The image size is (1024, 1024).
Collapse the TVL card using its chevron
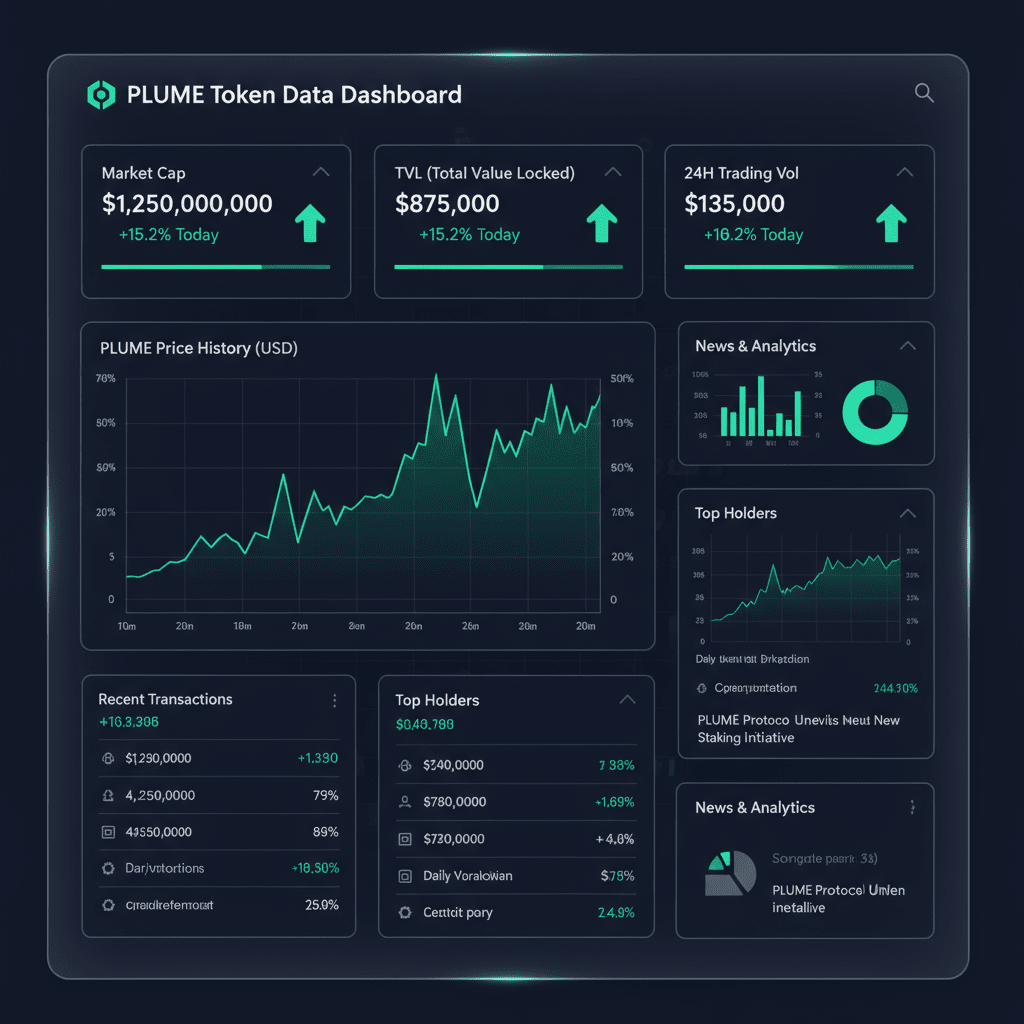click(x=613, y=171)
